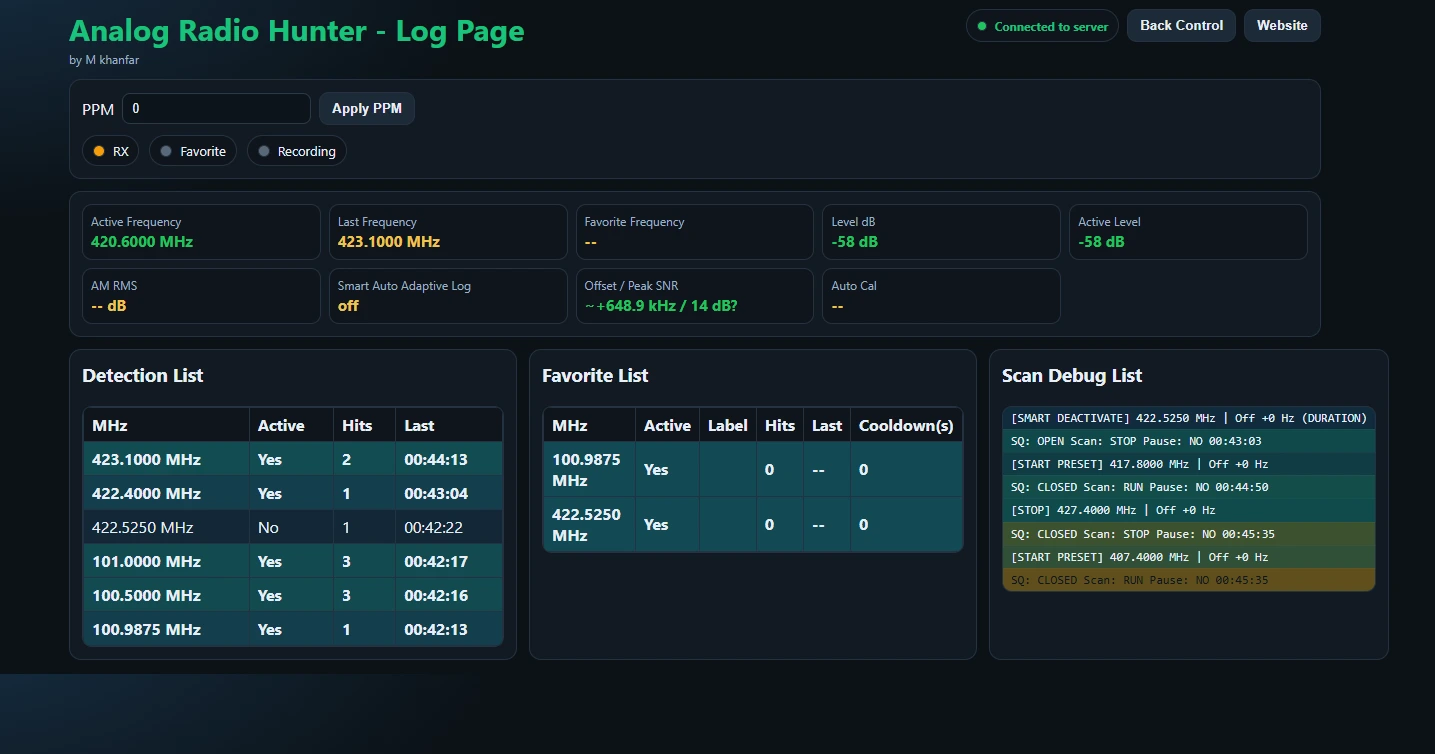Open the Back Control page
The height and width of the screenshot is (754, 1435).
[x=1180, y=25]
